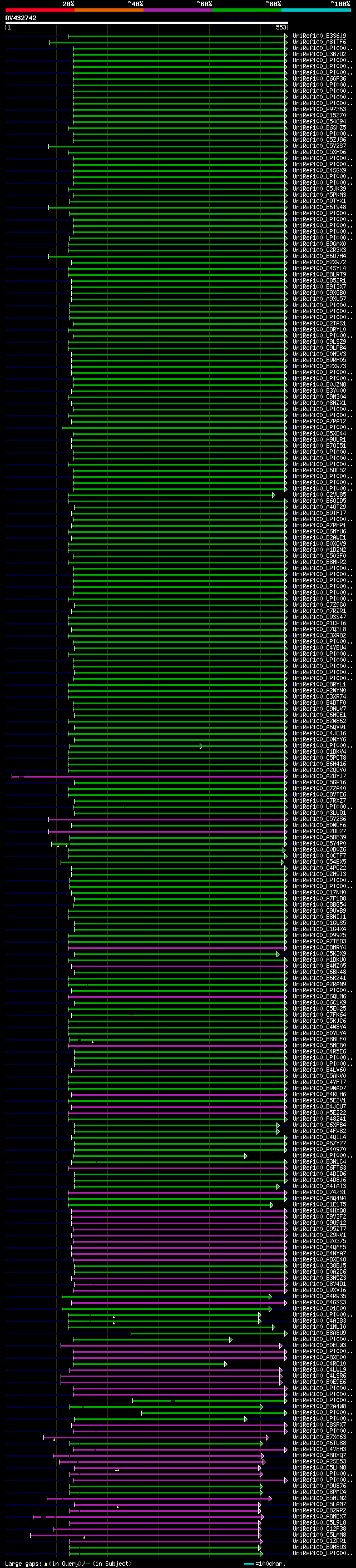Click the UniRef100_B8A8U9 label

(x=319, y=1333)
